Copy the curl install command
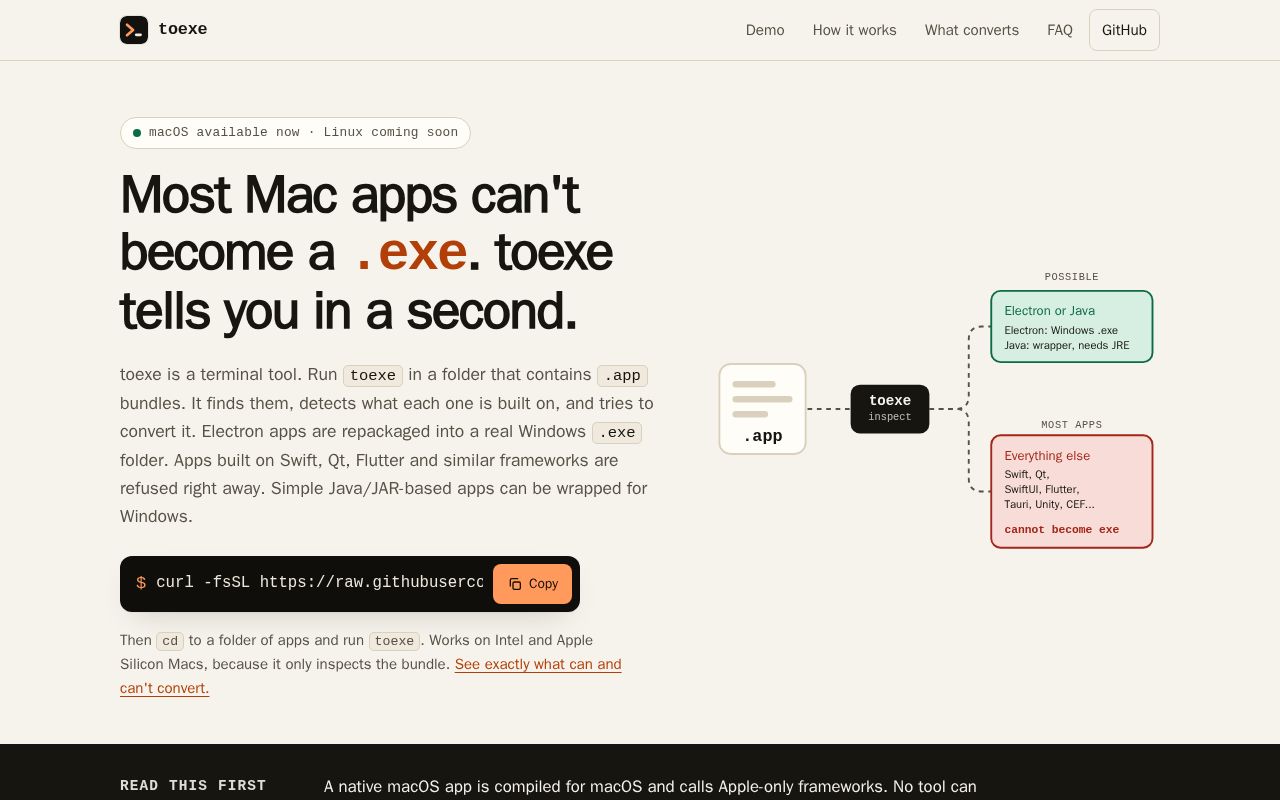The height and width of the screenshot is (800, 1280). tap(532, 584)
